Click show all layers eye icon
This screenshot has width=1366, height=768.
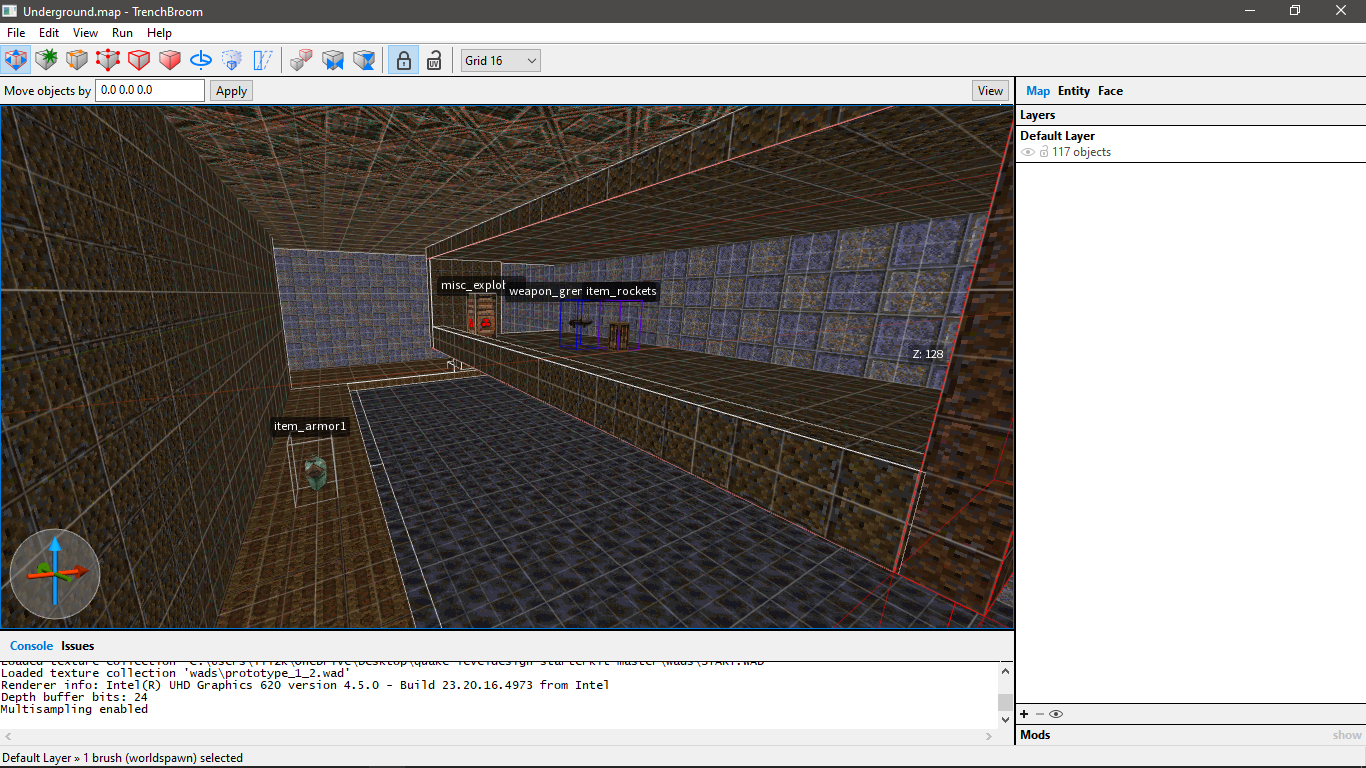(1055, 714)
